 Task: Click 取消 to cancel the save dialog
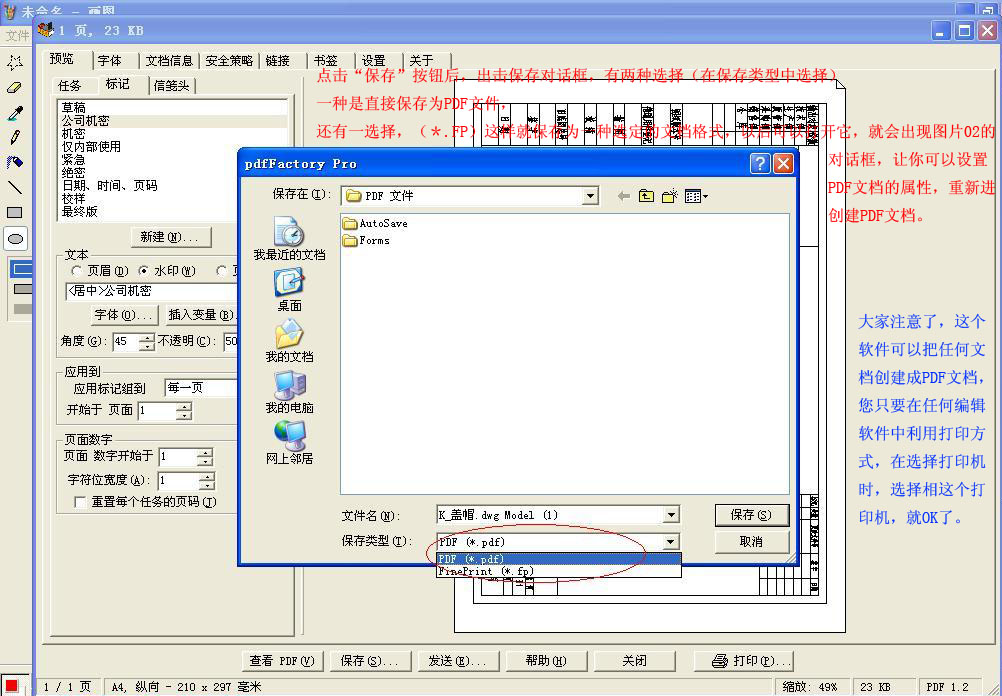coord(752,542)
